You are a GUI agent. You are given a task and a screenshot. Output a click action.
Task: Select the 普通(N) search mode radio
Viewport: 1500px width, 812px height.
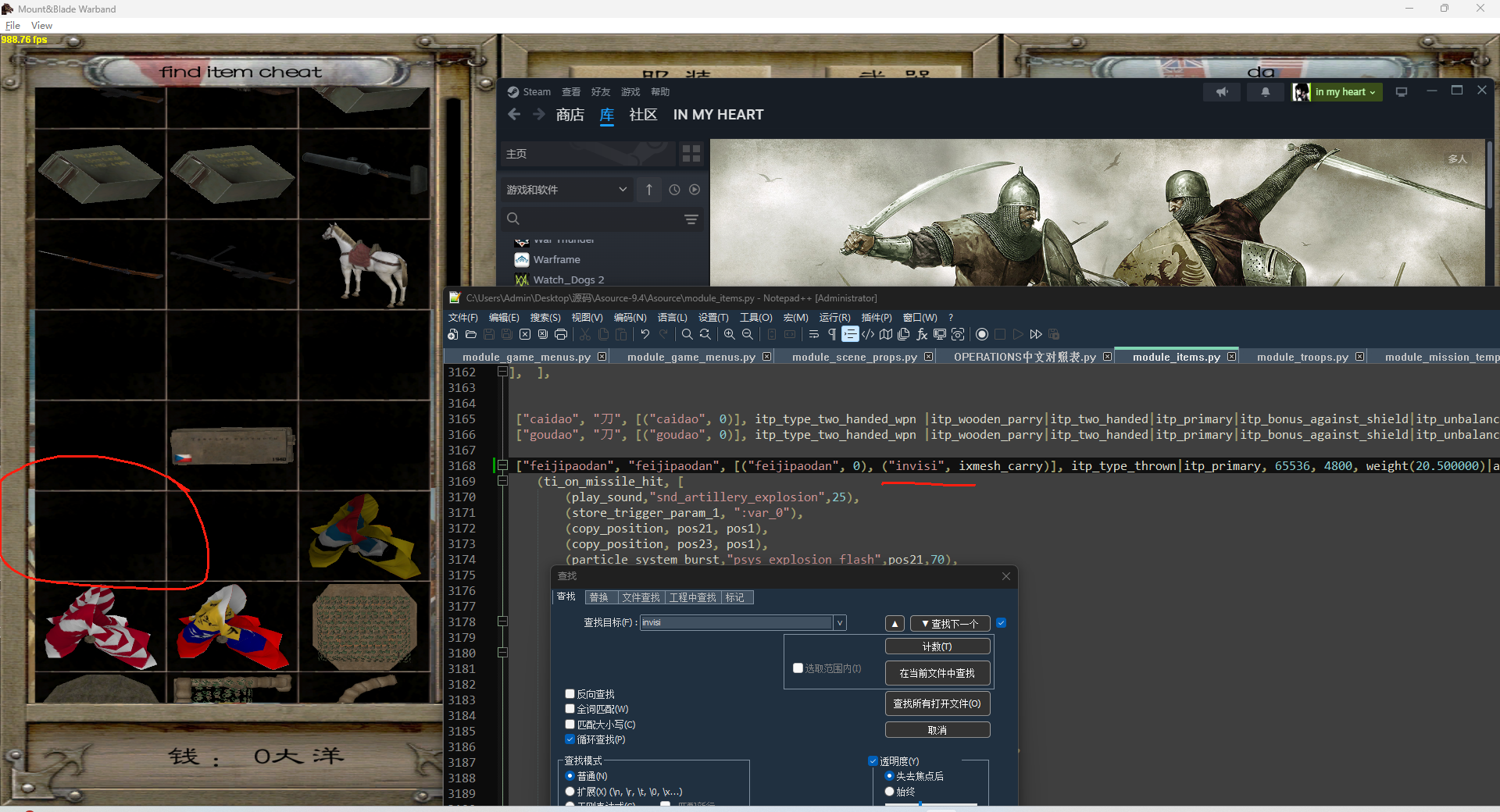(570, 776)
